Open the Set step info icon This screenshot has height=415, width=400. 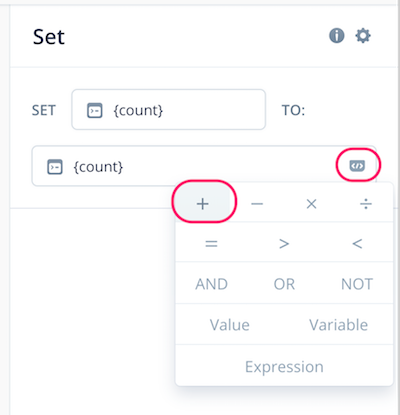337,36
